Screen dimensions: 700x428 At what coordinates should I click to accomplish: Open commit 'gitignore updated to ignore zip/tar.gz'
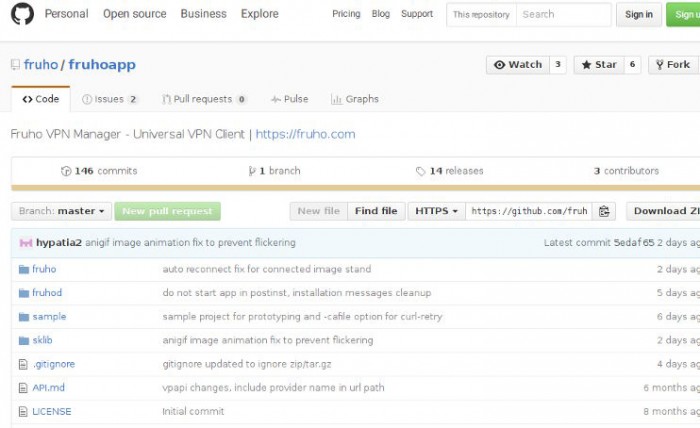[x=247, y=365]
